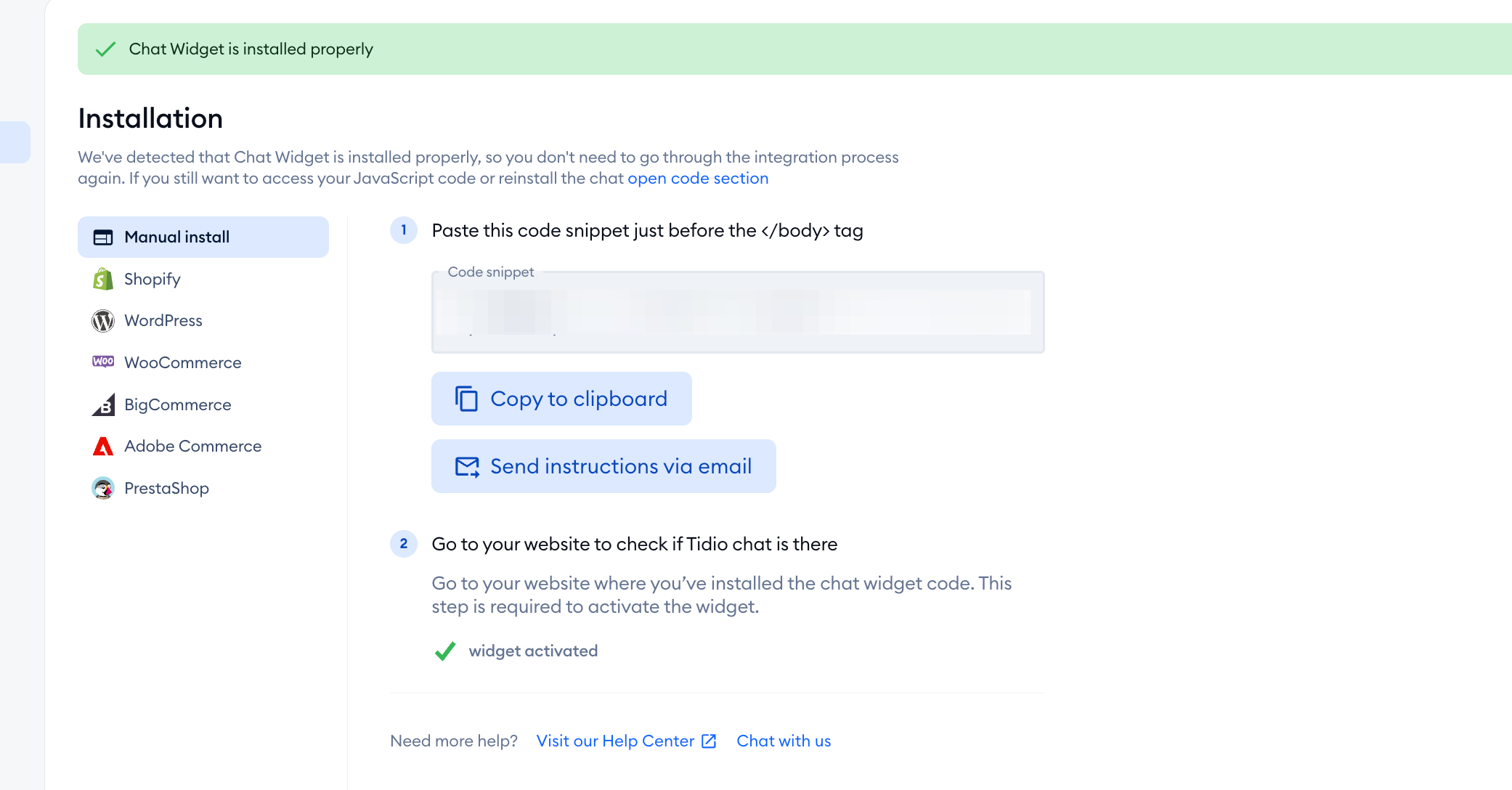1512x790 pixels.
Task: Click the Shopify bag icon
Action: (x=103, y=279)
